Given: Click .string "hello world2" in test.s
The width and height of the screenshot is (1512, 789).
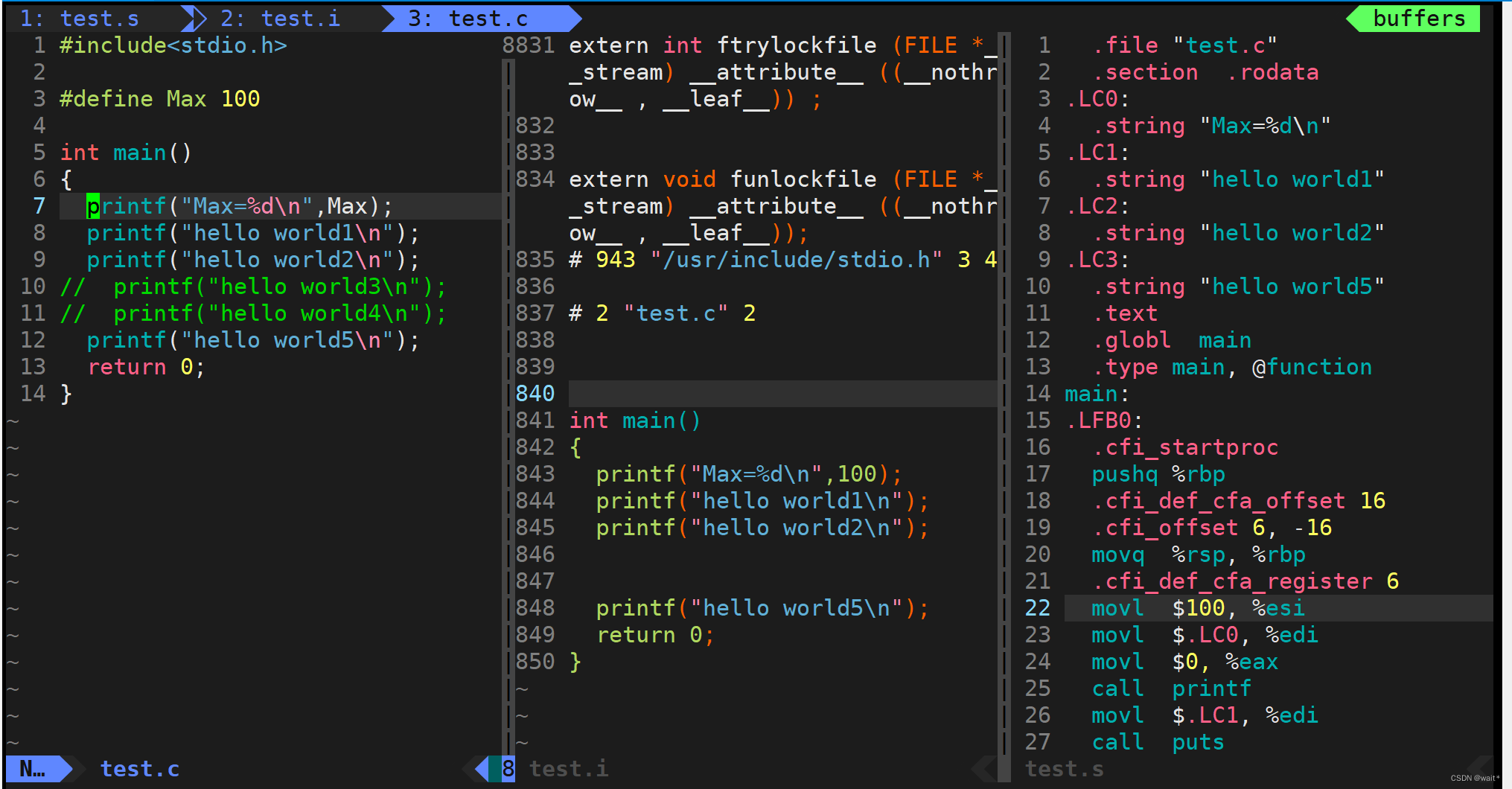Looking at the screenshot, I should tap(1239, 233).
